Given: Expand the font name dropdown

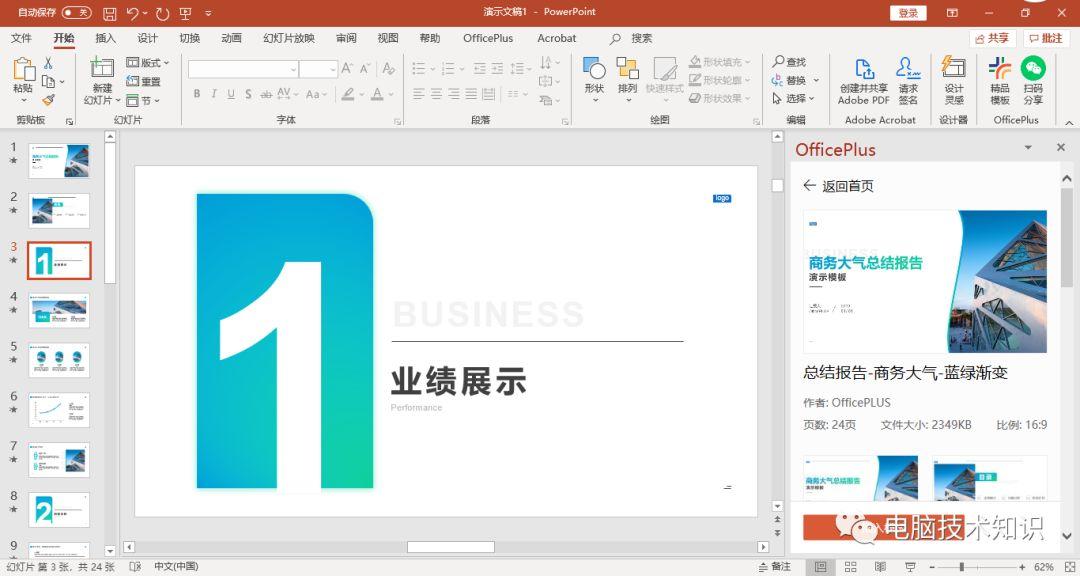Looking at the screenshot, I should tap(293, 69).
